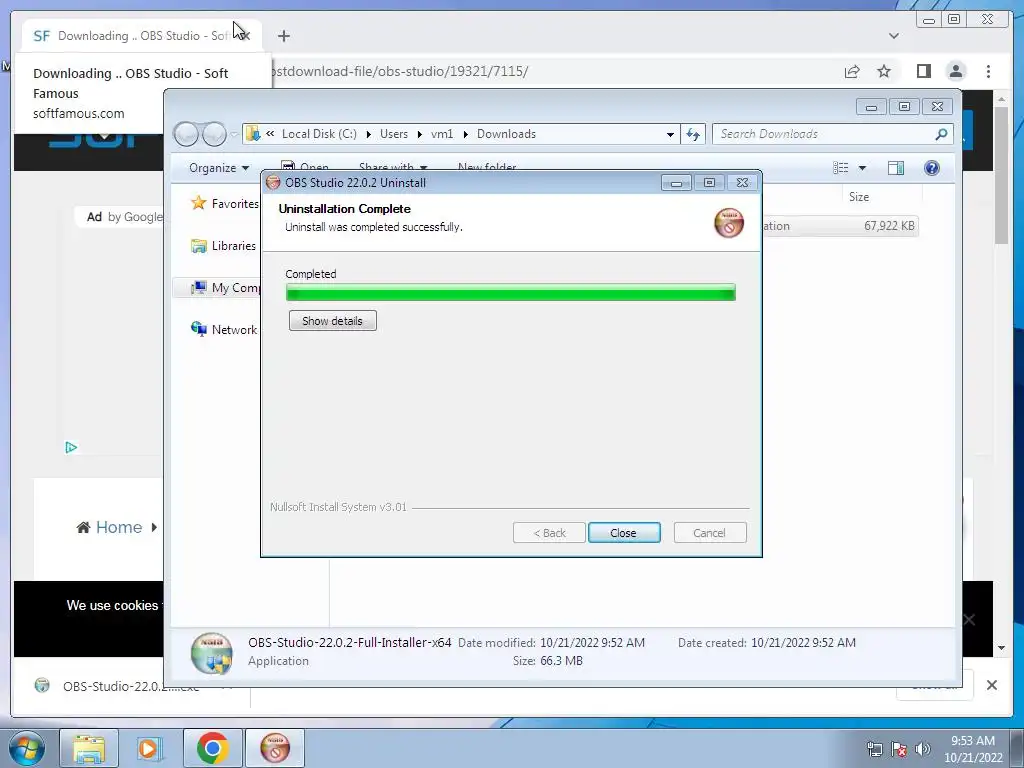Toggle the Explorer preview pane

coord(896,168)
